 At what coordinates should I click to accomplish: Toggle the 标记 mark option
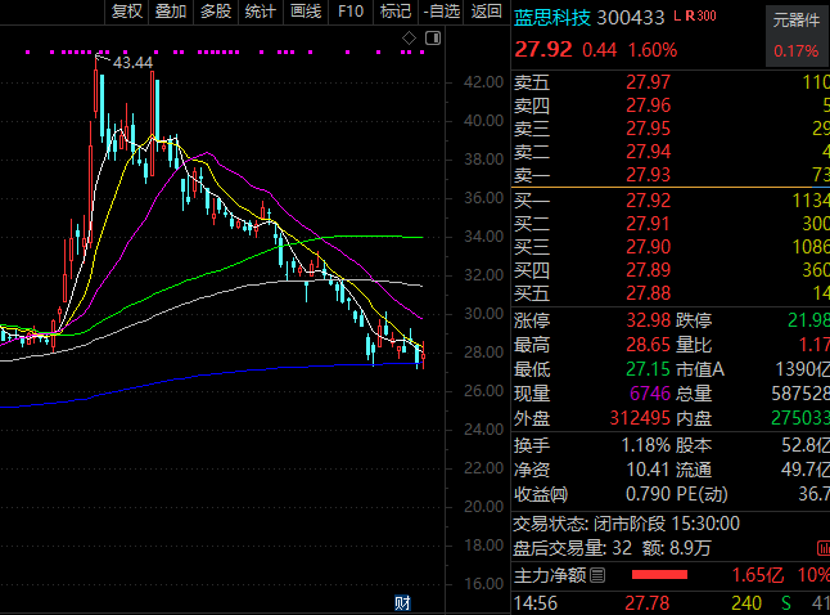(x=396, y=11)
